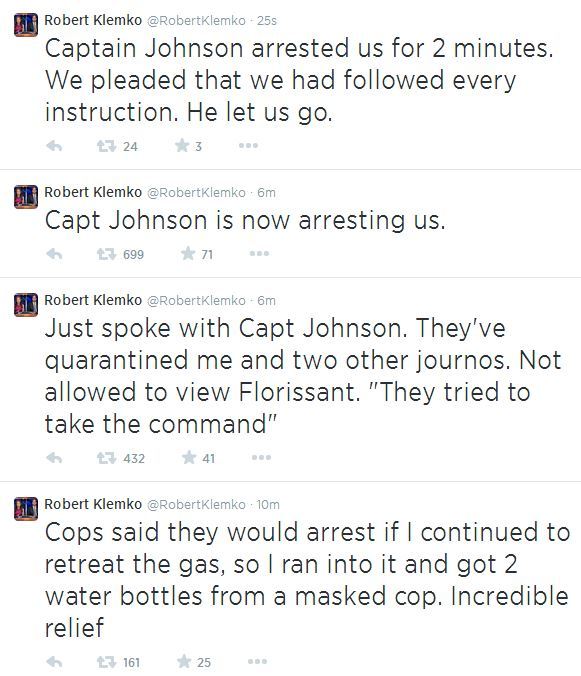Image resolution: width=581 pixels, height=676 pixels.
Task: Open more options on the 25s tweet
Action: coord(248,146)
